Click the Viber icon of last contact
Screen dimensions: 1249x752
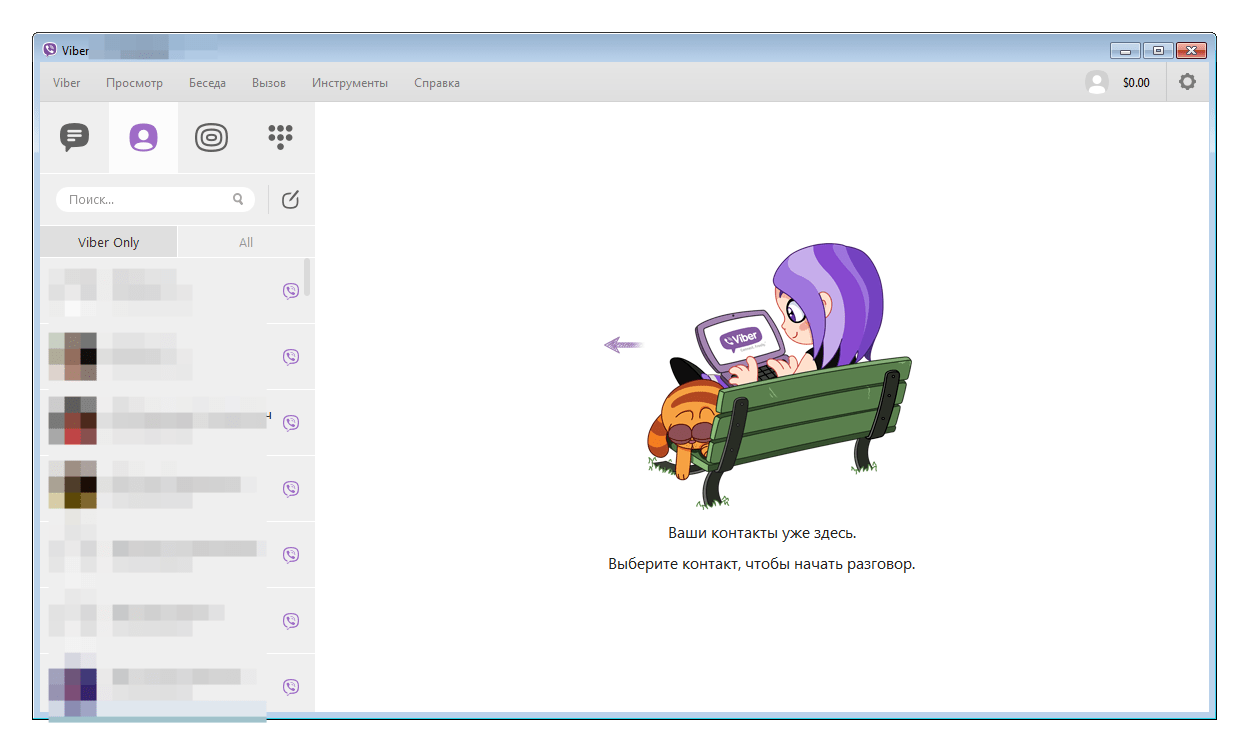coord(291,687)
